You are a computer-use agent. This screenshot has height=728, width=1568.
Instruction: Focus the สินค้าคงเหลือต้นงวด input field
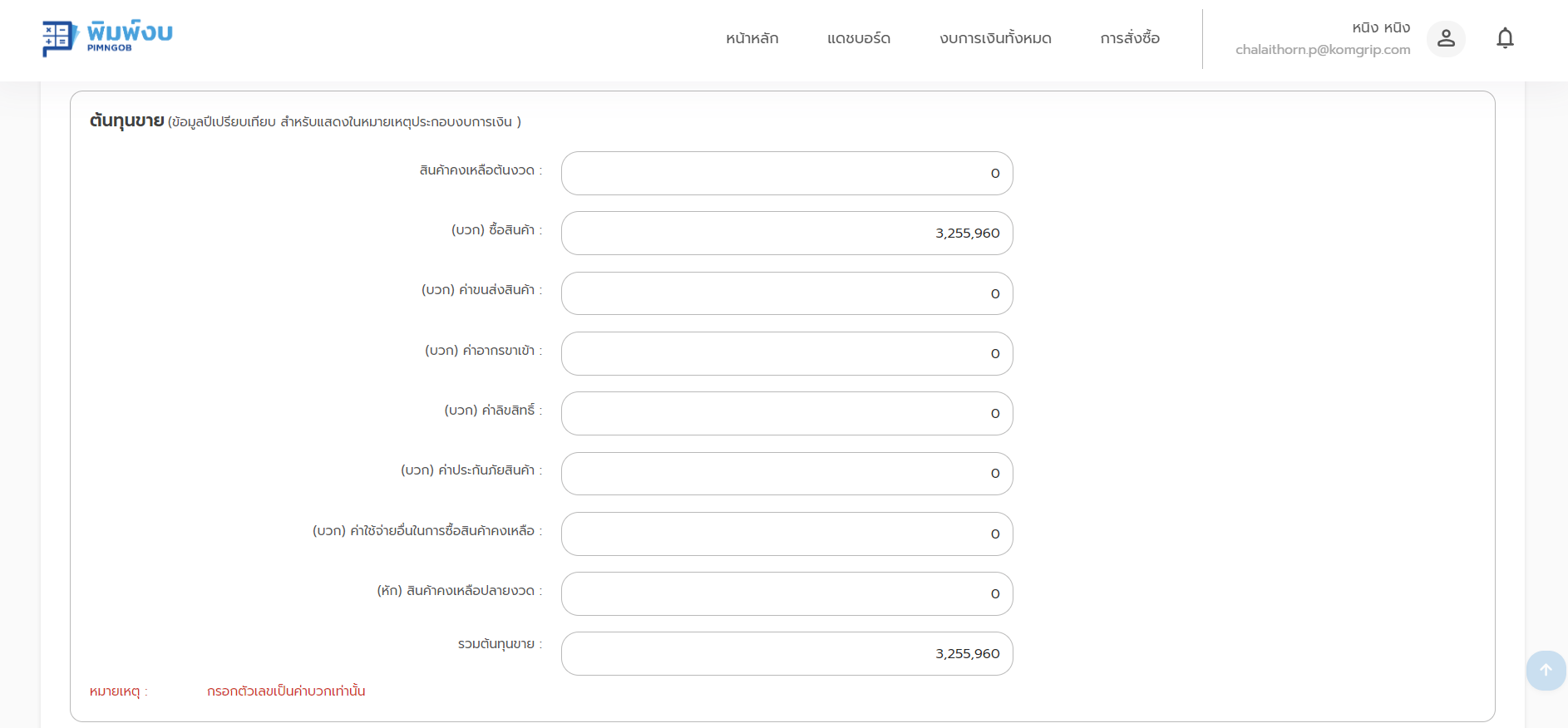(x=786, y=173)
